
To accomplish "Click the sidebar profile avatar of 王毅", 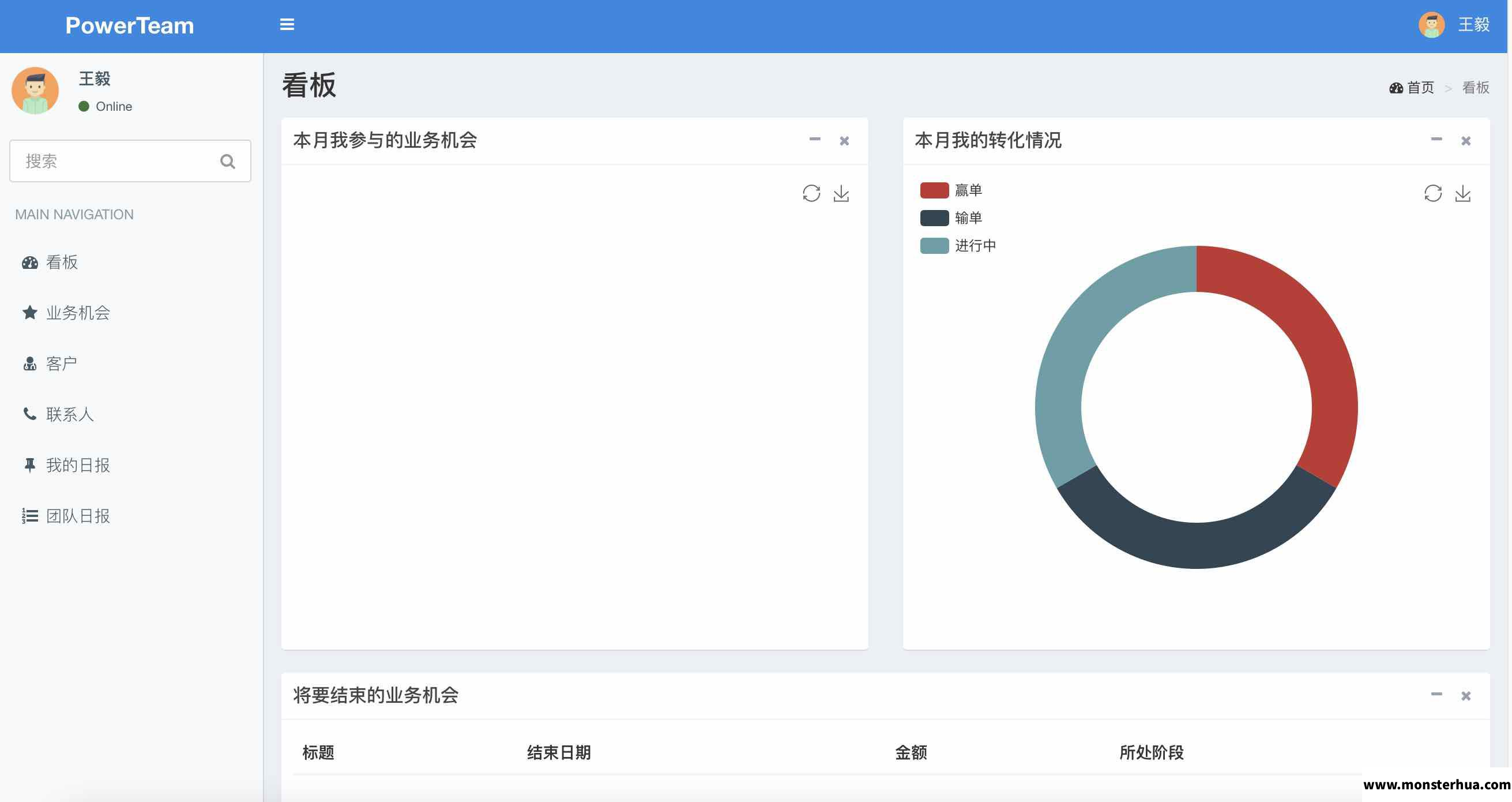I will click(x=35, y=91).
